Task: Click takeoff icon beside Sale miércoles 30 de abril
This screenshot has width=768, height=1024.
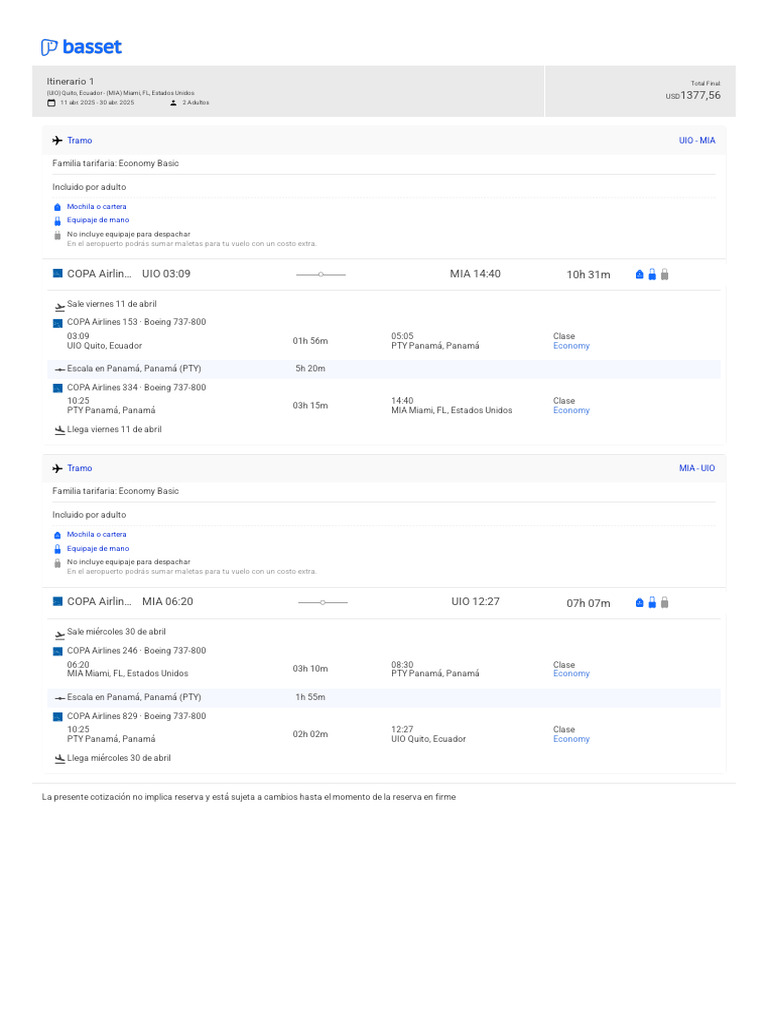Action: [59, 633]
